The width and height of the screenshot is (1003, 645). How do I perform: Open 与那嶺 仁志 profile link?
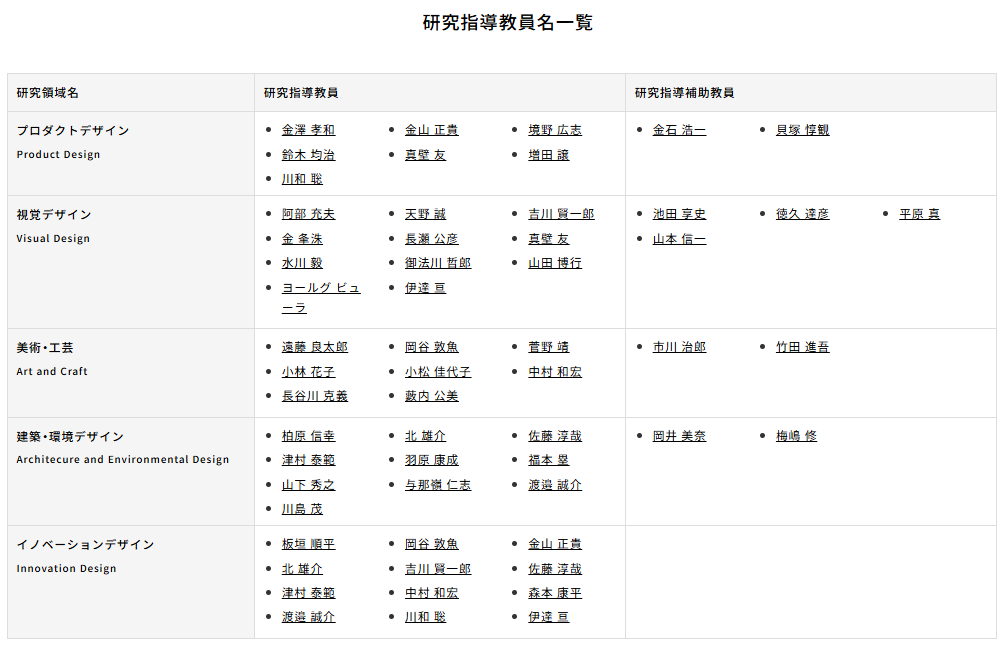click(x=438, y=485)
